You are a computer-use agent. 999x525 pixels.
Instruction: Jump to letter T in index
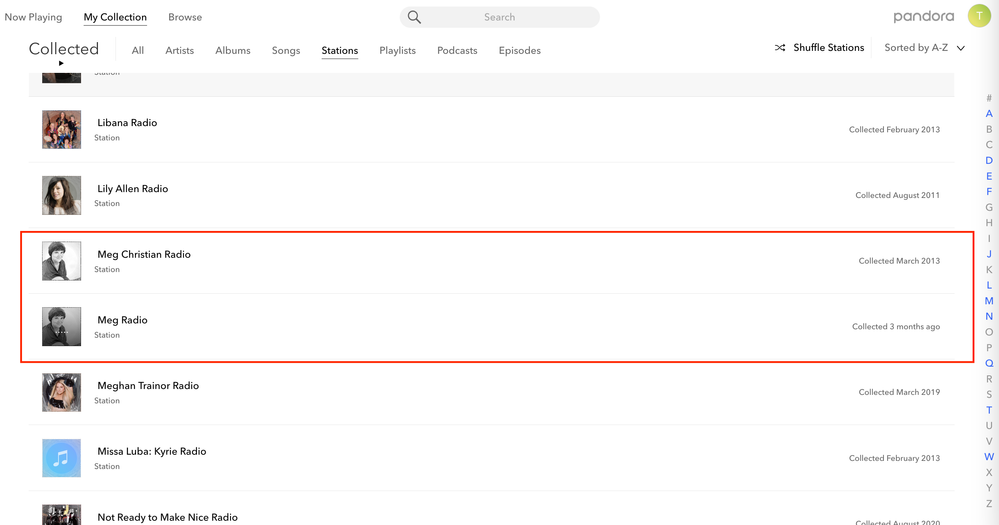(989, 410)
